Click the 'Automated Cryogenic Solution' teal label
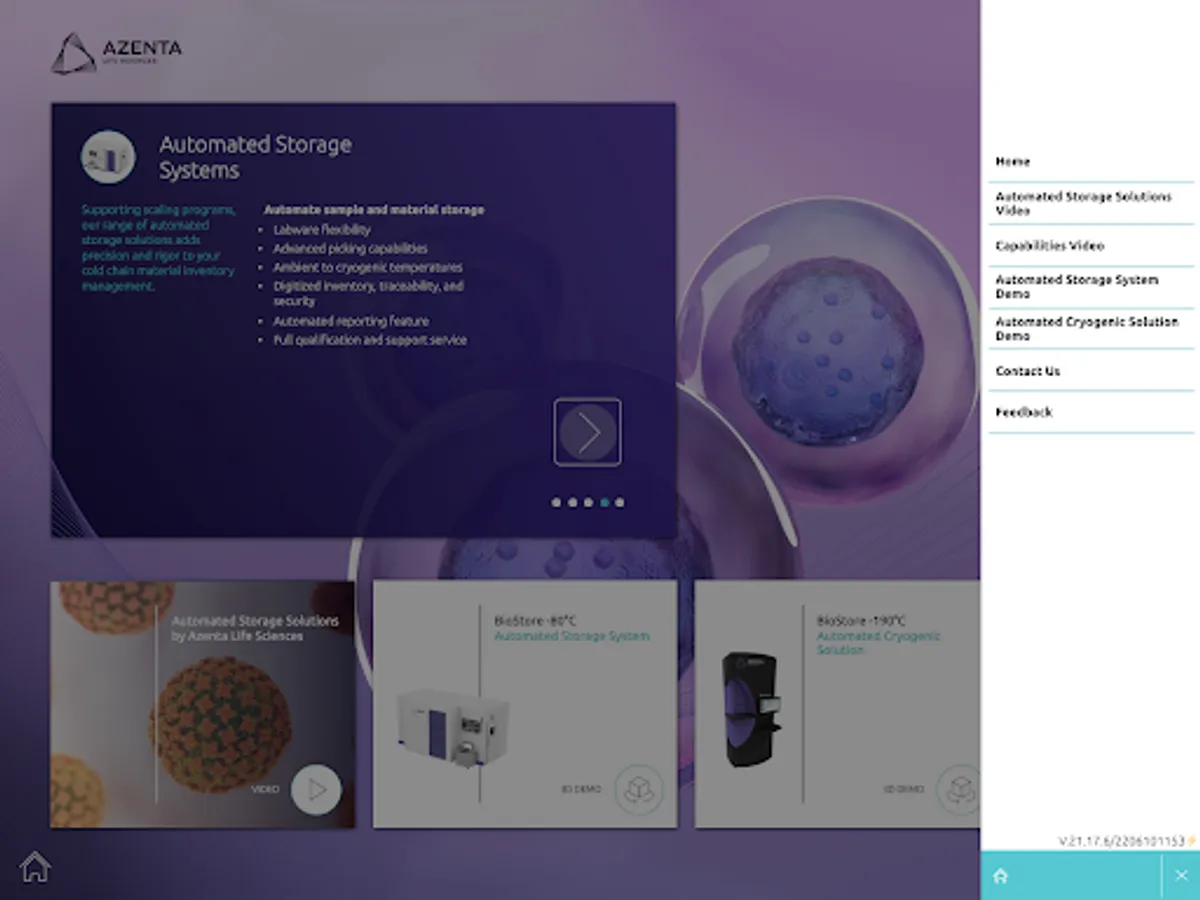The width and height of the screenshot is (1200, 900). pos(879,643)
